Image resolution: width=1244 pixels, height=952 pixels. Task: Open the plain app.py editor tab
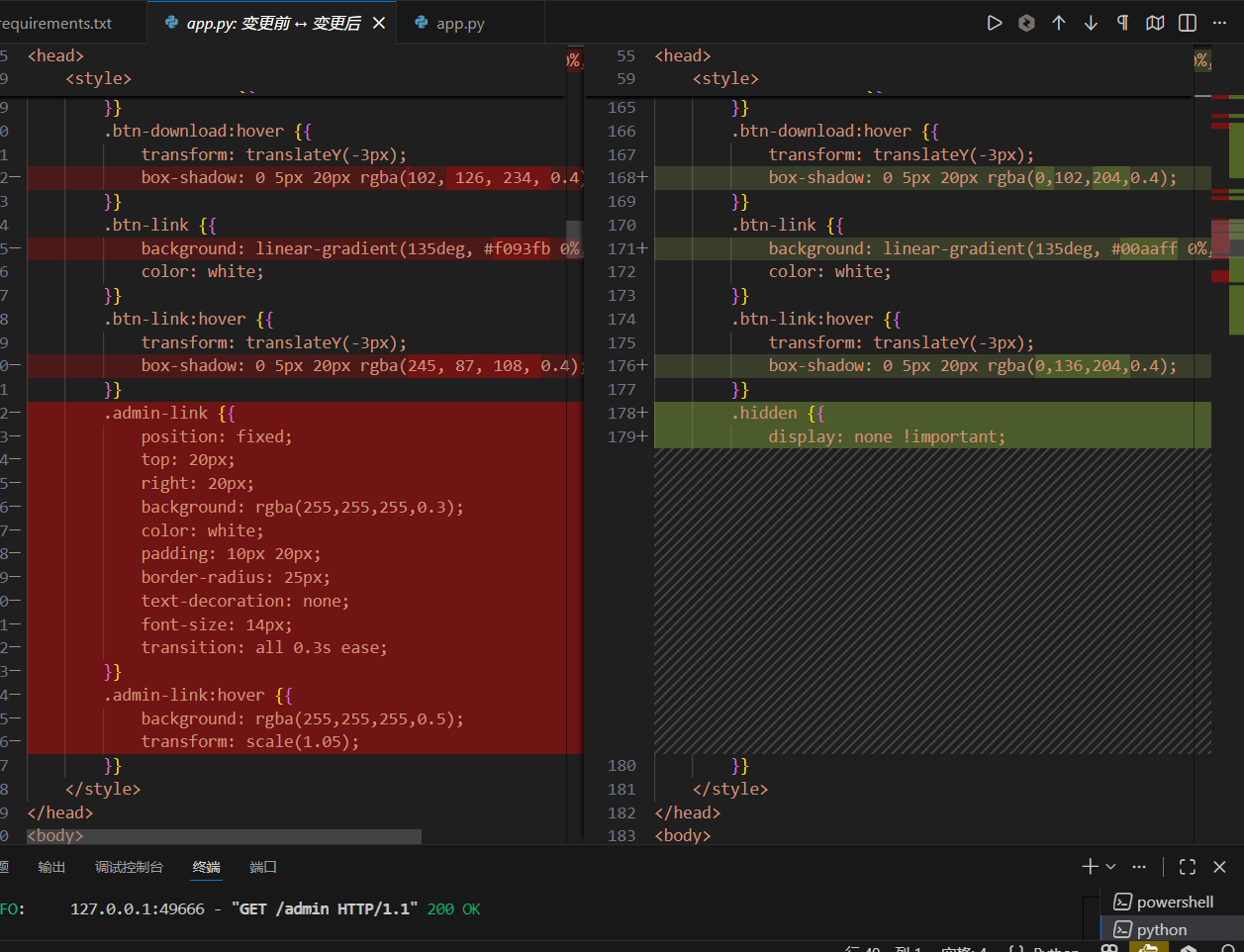point(460,23)
